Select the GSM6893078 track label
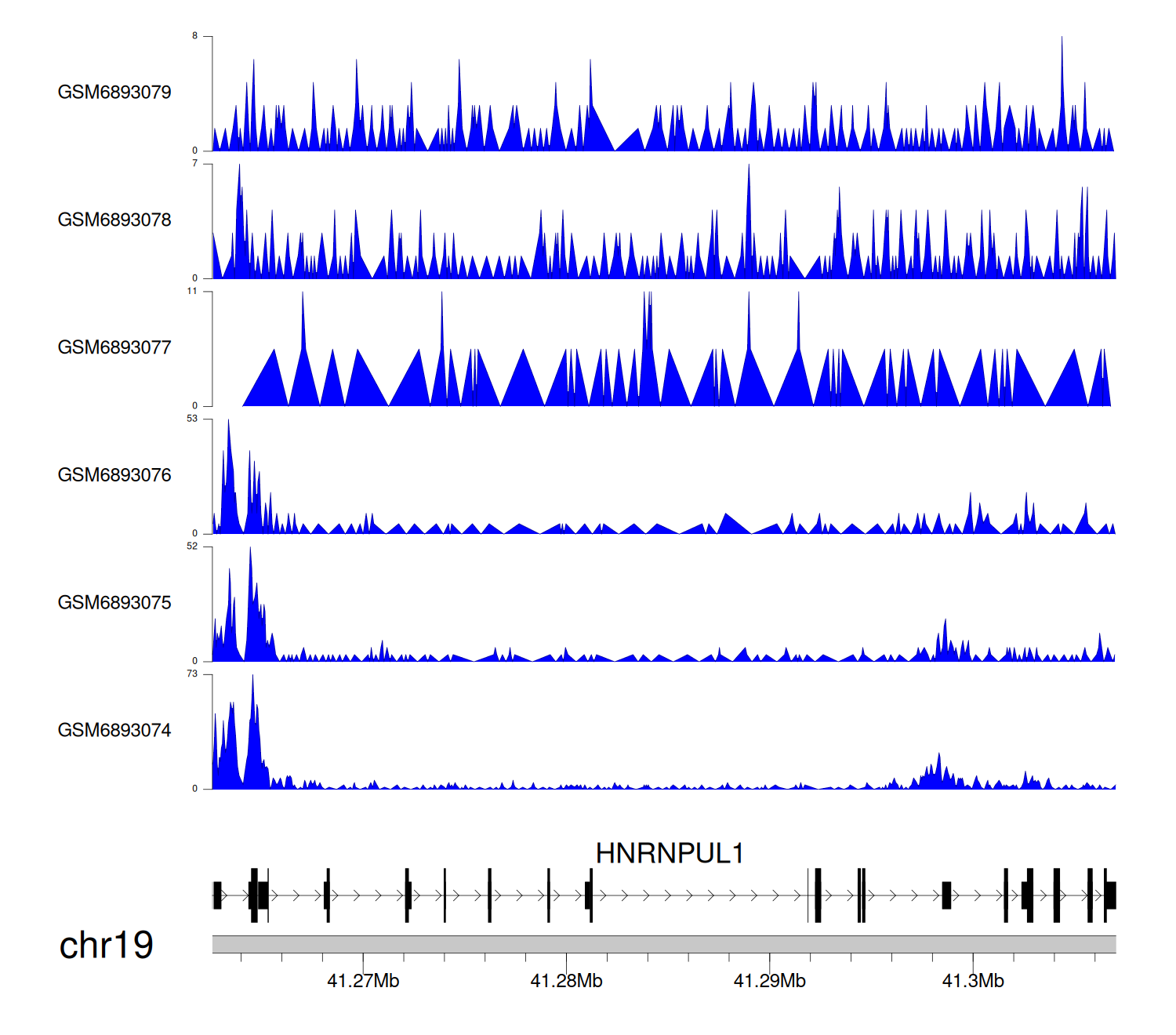The height and width of the screenshot is (1035, 1176). (114, 220)
